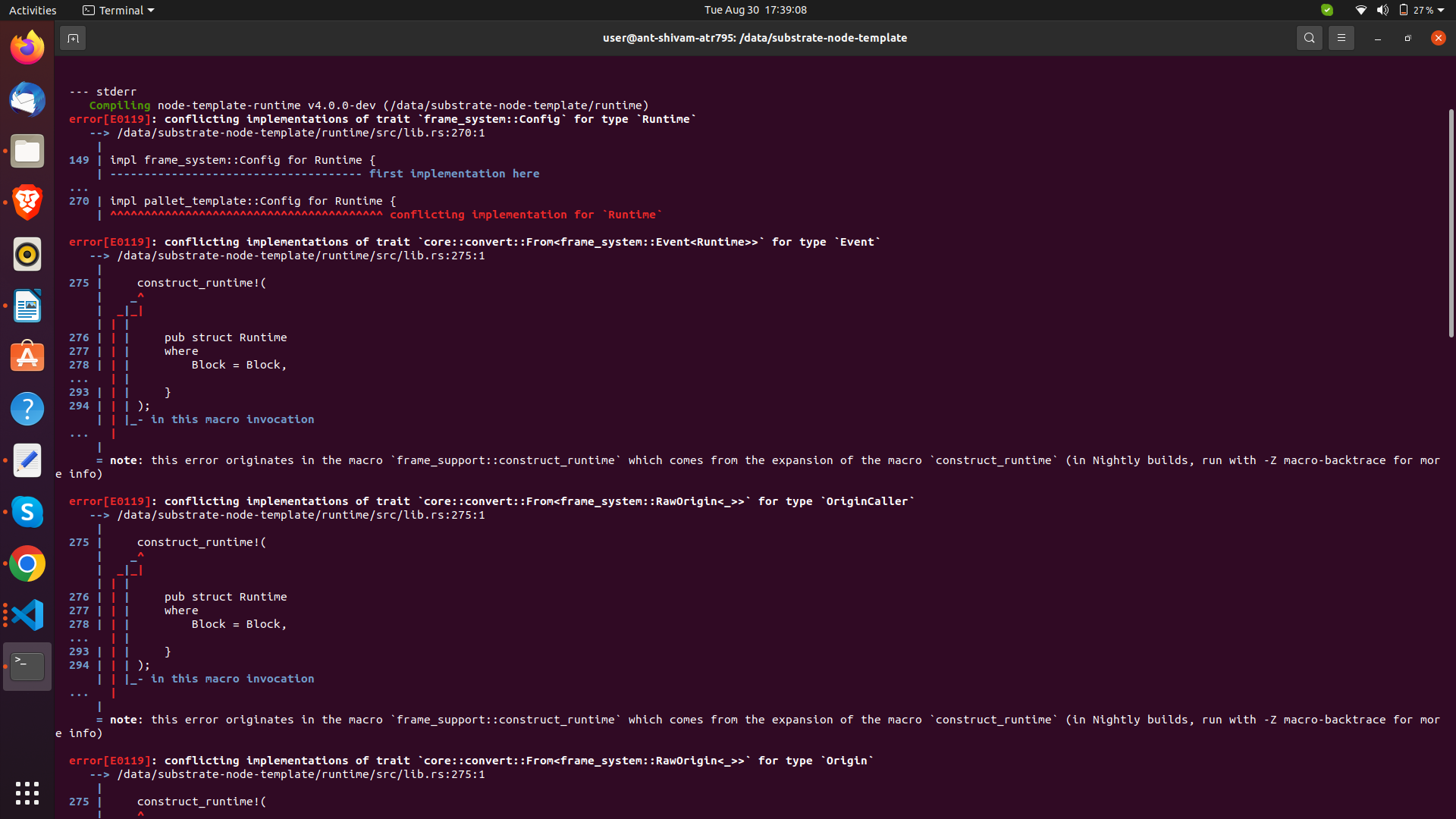The image size is (1456, 819).
Task: Open the terminal hamburger menu
Action: pos(1341,38)
